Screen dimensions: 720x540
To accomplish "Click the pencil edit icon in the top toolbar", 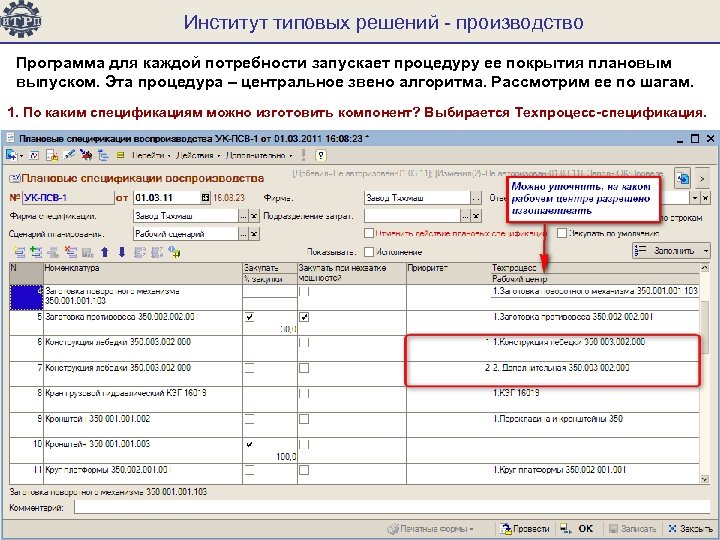I will pos(69,155).
